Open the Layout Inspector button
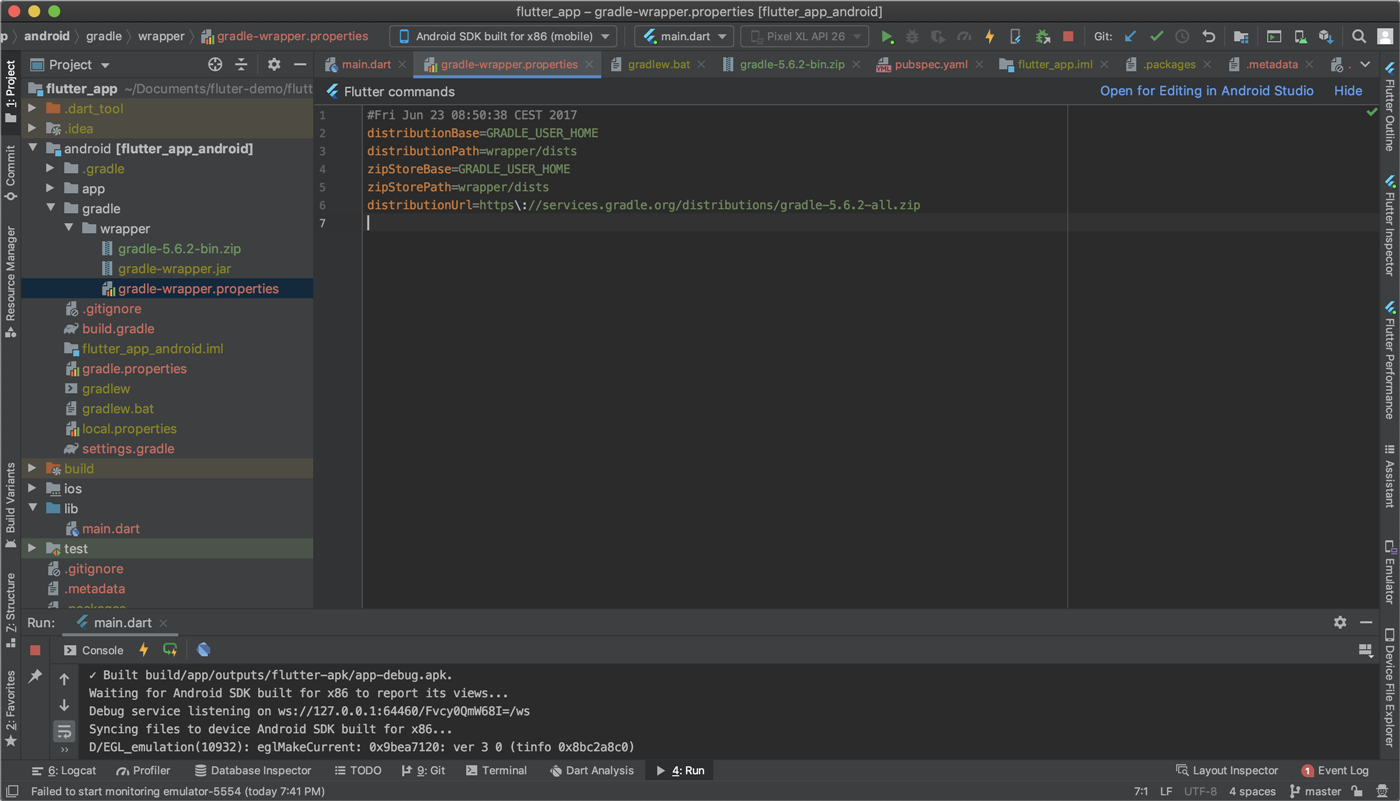This screenshot has width=1400, height=801. click(x=1227, y=770)
